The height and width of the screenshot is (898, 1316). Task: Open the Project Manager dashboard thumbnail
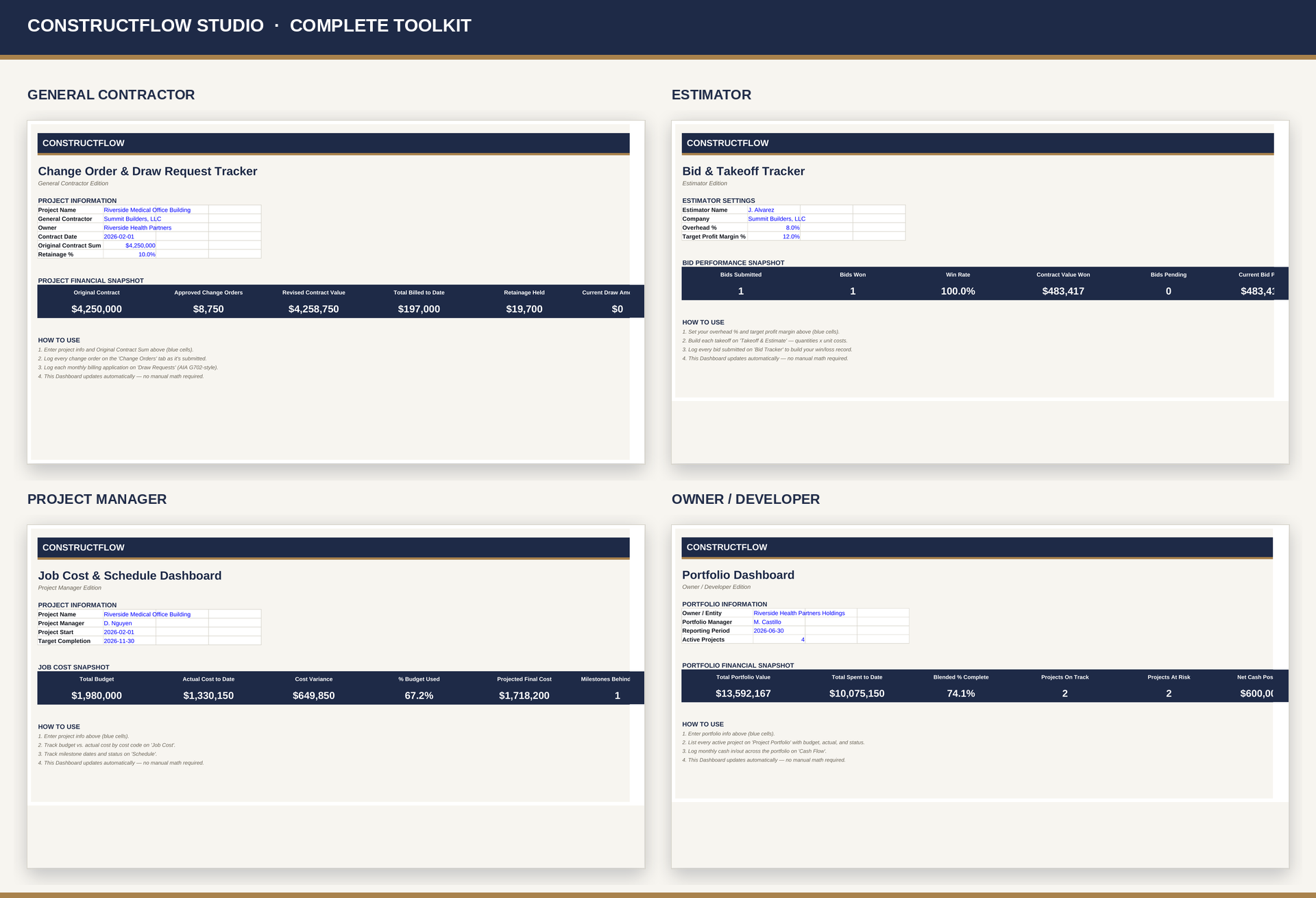(336, 696)
